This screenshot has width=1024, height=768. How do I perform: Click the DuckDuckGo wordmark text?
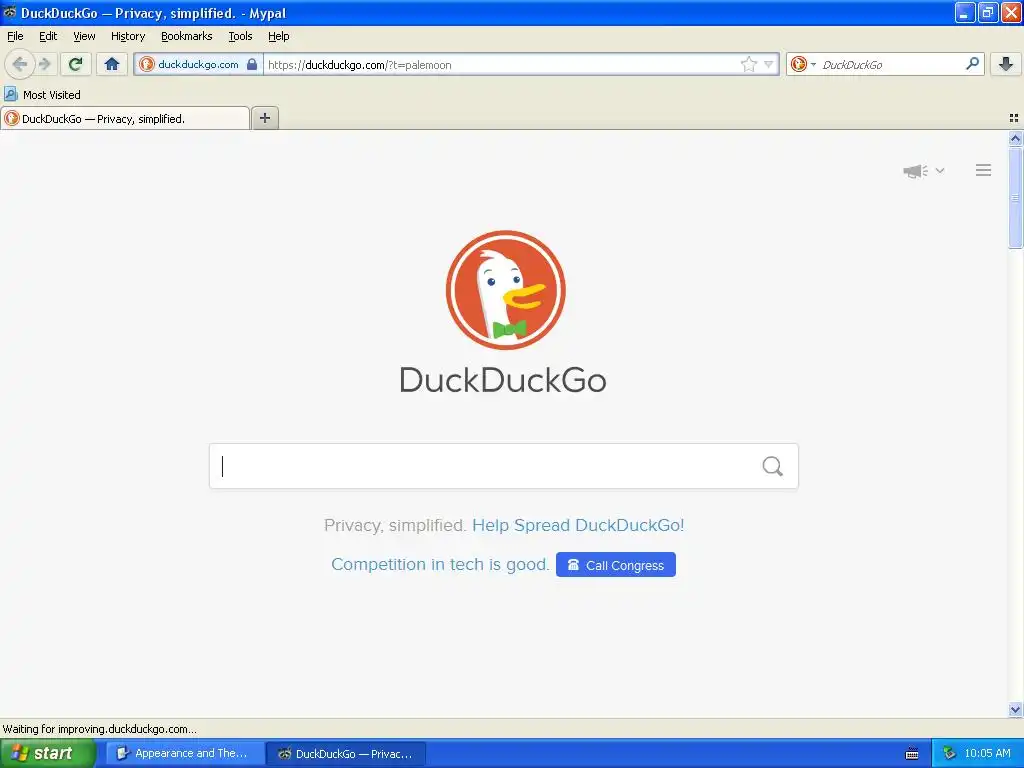click(503, 380)
